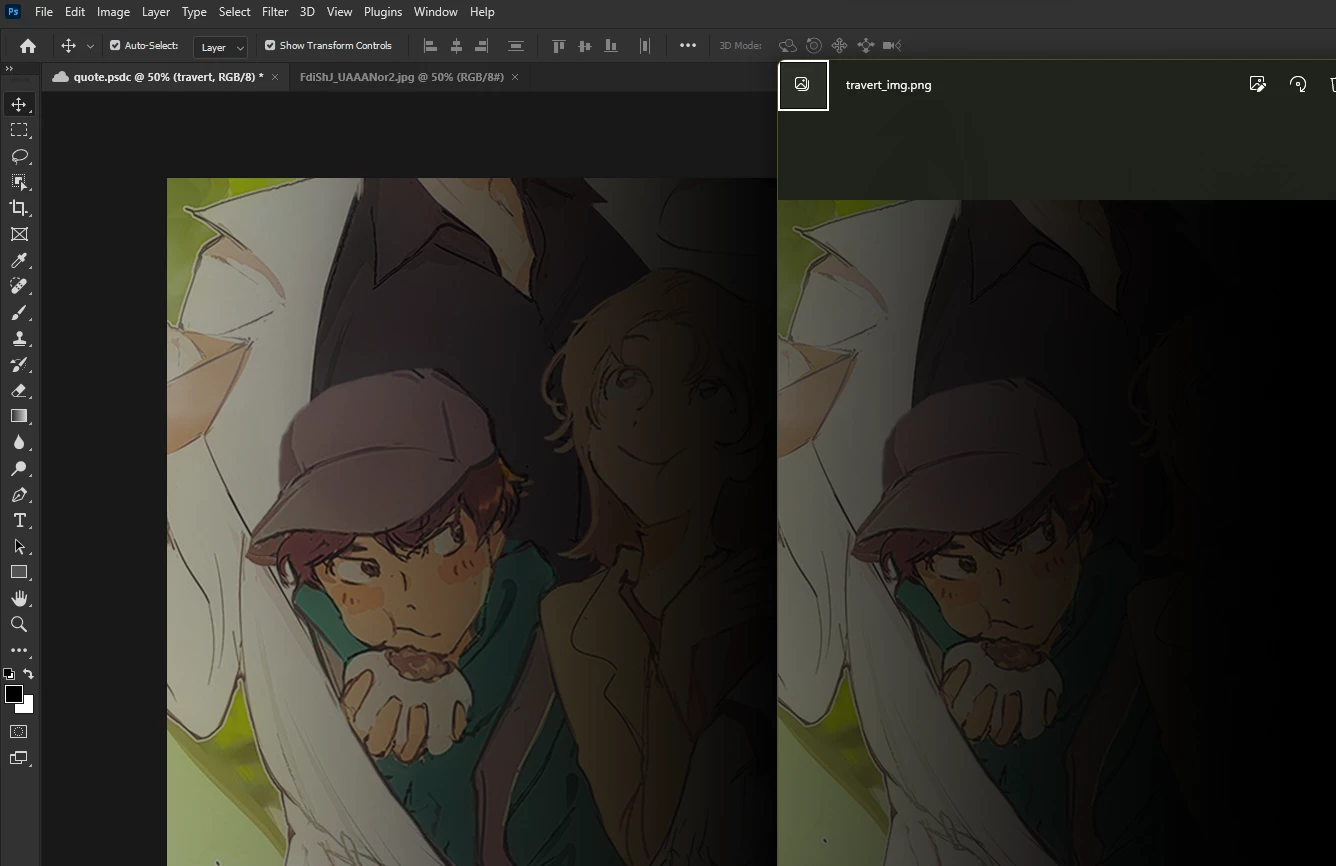
Task: Select the Dodge tool
Action: [19, 468]
